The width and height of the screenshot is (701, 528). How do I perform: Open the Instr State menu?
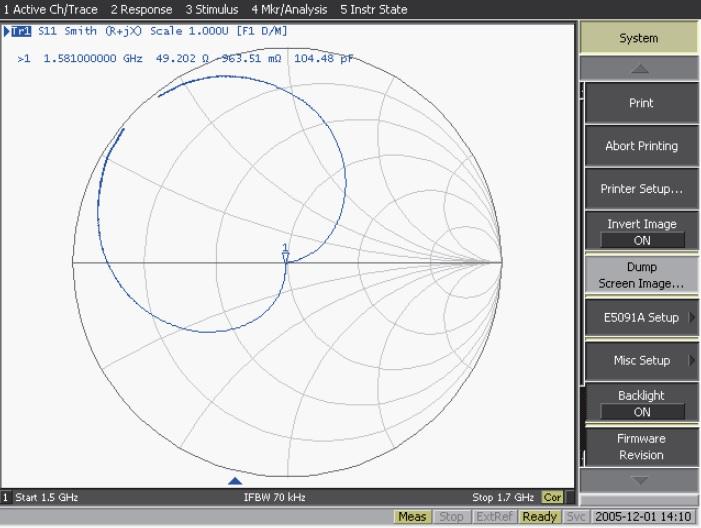pos(374,9)
